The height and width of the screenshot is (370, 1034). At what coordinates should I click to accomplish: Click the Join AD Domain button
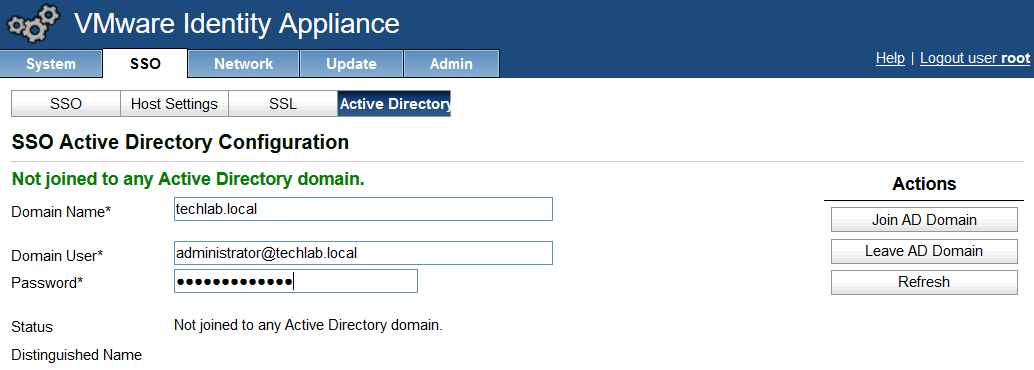(924, 220)
